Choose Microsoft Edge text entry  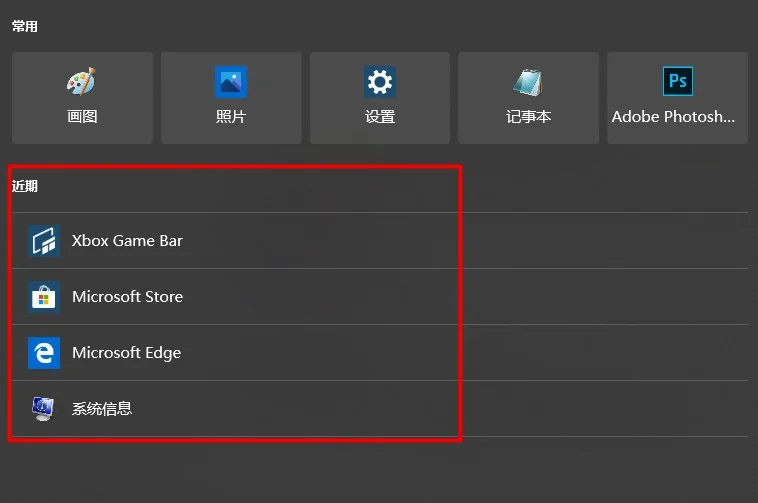click(x=127, y=353)
